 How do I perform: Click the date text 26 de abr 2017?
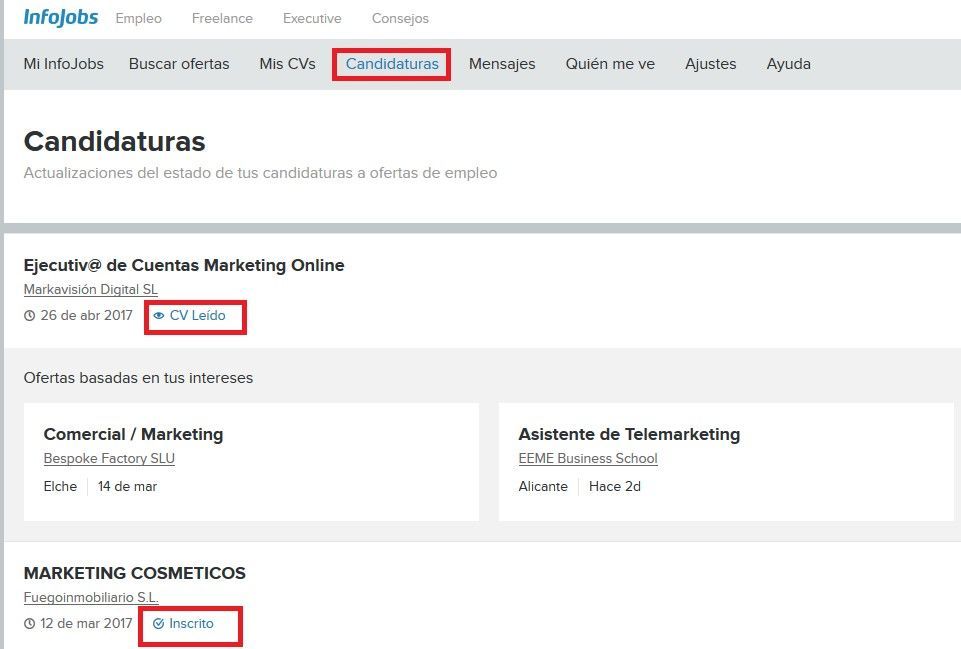click(86, 316)
